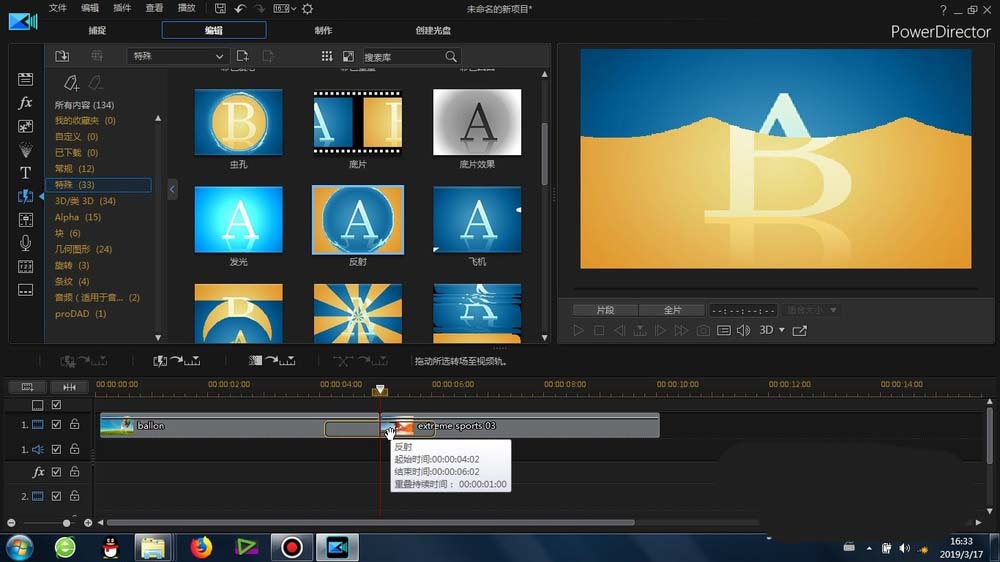Image resolution: width=1000 pixels, height=562 pixels.
Task: Click the import media folder icon
Action: 62,57
